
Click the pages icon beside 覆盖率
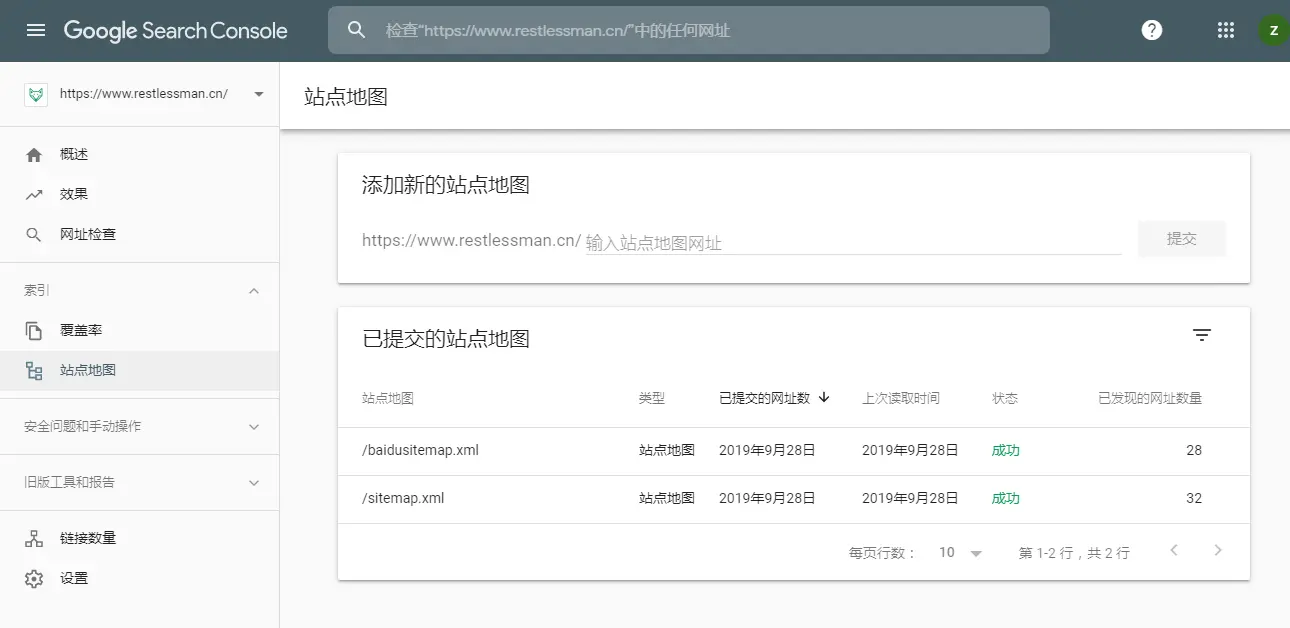(x=34, y=331)
